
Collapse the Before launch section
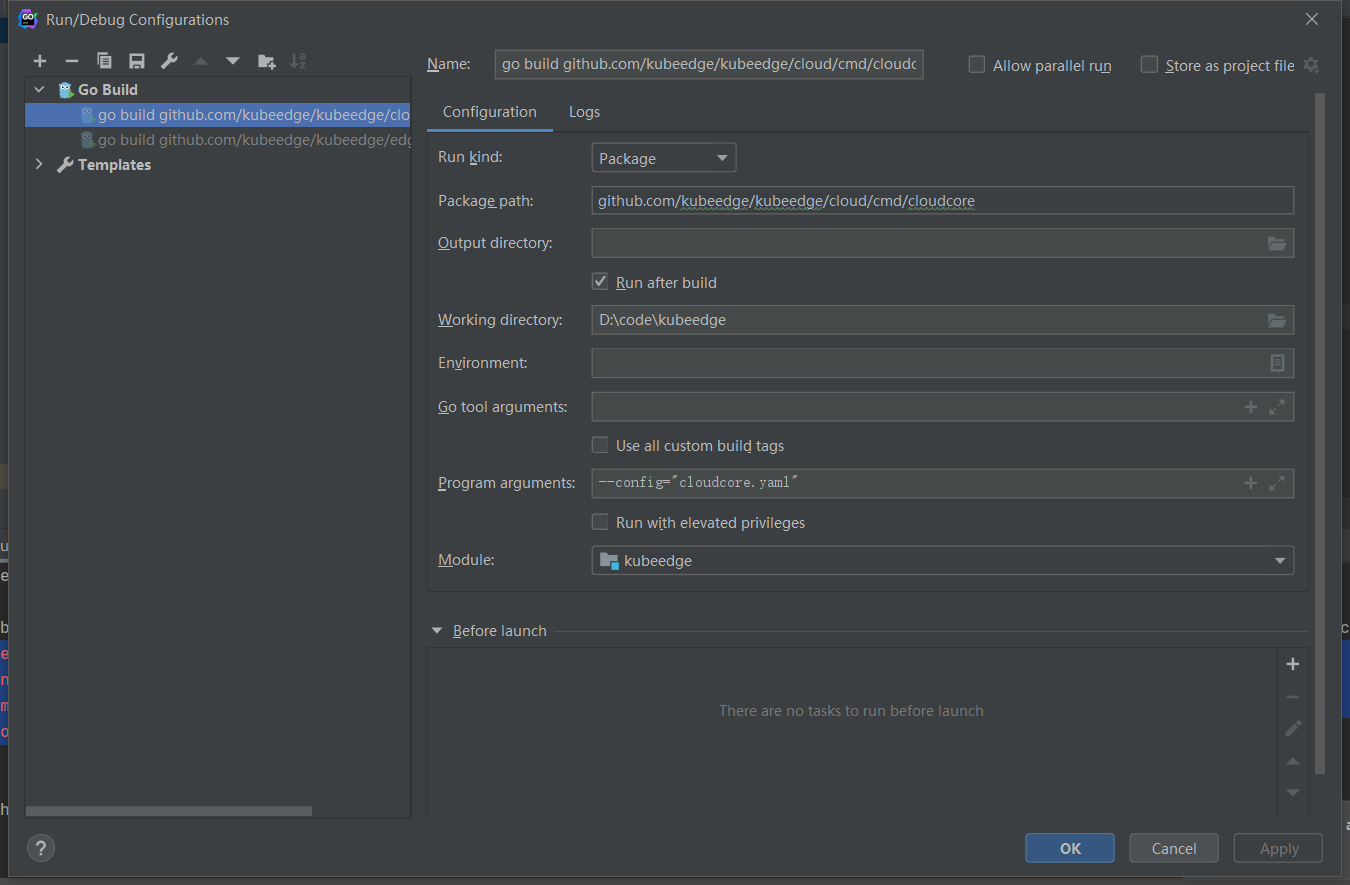pyautogui.click(x=436, y=630)
